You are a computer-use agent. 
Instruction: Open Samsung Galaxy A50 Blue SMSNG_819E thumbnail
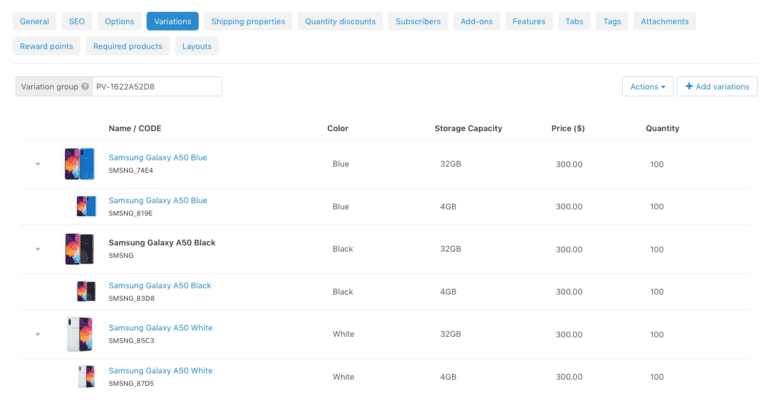86,206
